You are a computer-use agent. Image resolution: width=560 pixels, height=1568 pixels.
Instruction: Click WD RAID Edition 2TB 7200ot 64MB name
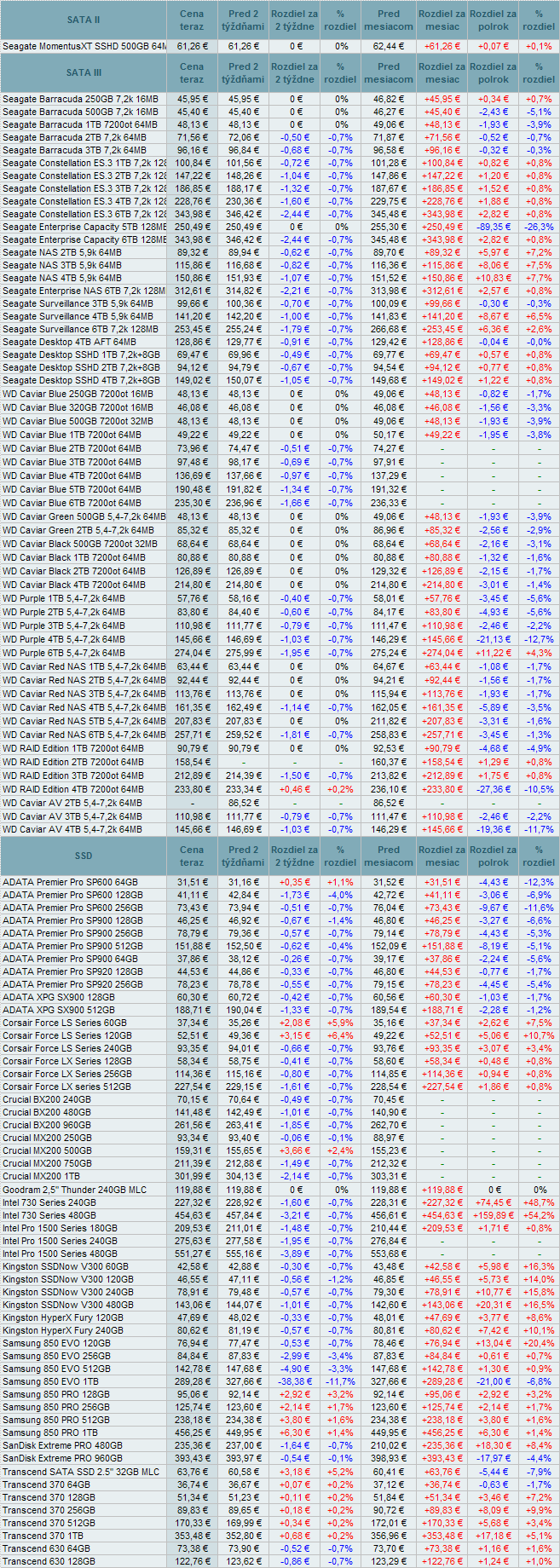pos(73,763)
